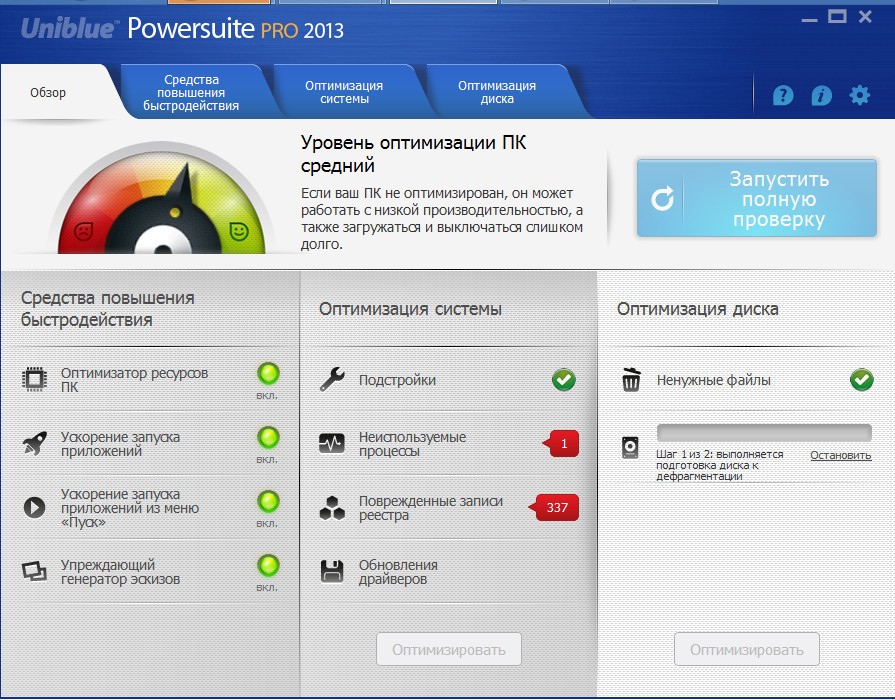Select the Неиспользуемые процессы label
The image size is (895, 700).
tap(413, 444)
